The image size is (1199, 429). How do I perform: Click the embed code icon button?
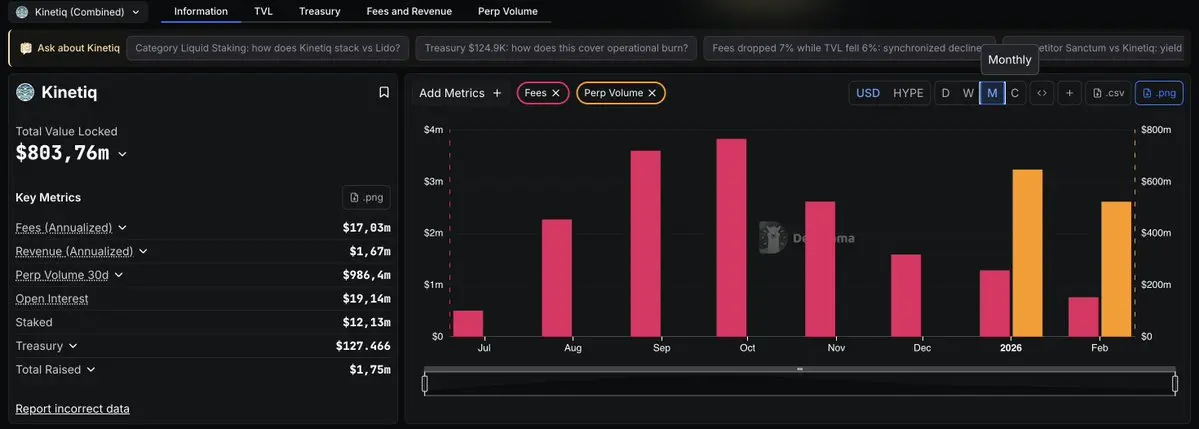click(1041, 93)
